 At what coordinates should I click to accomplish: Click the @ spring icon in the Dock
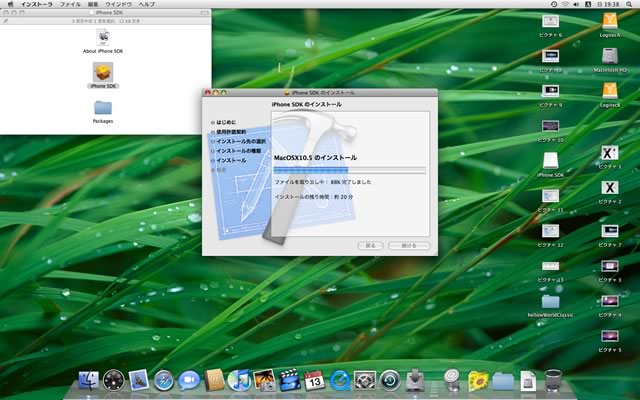452,380
